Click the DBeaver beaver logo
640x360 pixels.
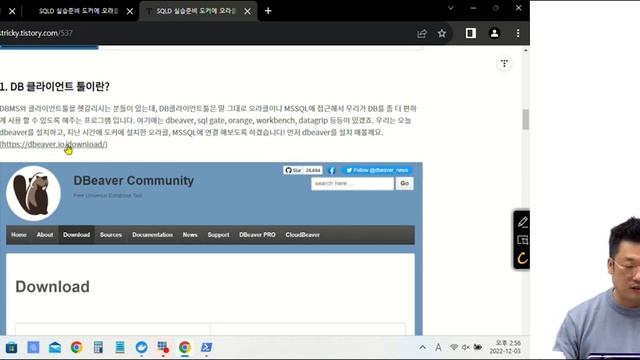(x=33, y=193)
